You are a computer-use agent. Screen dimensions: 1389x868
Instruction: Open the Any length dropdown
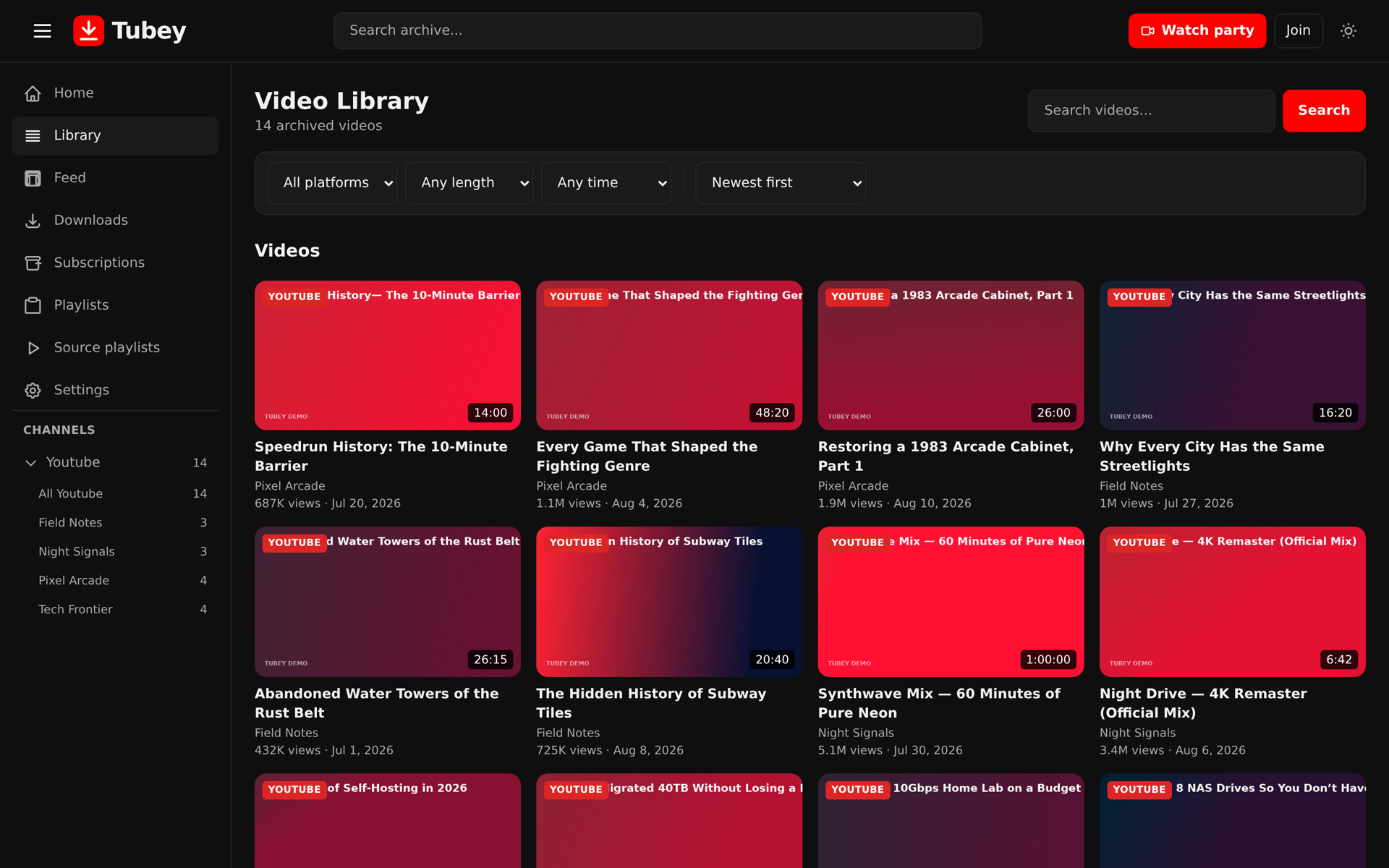click(469, 183)
